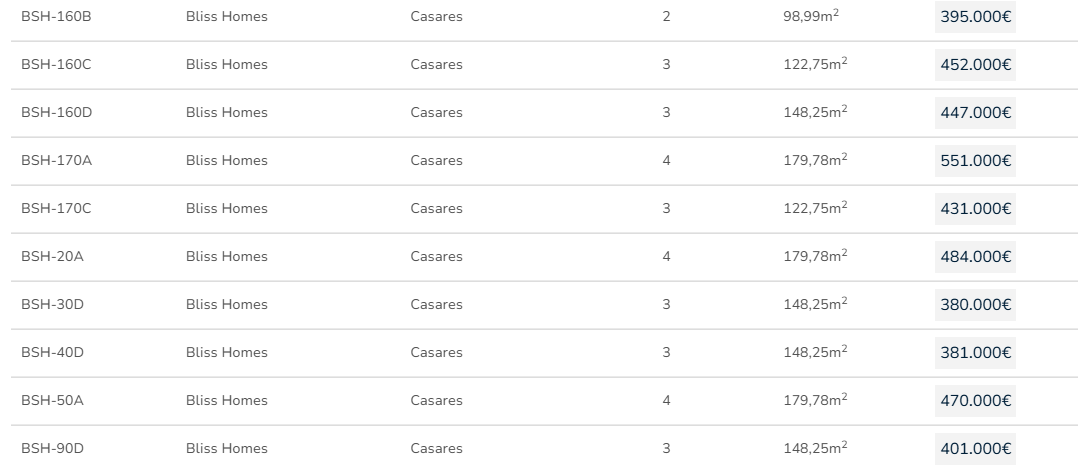Click reference BSH-170C
The image size is (1078, 472).
[x=56, y=209]
